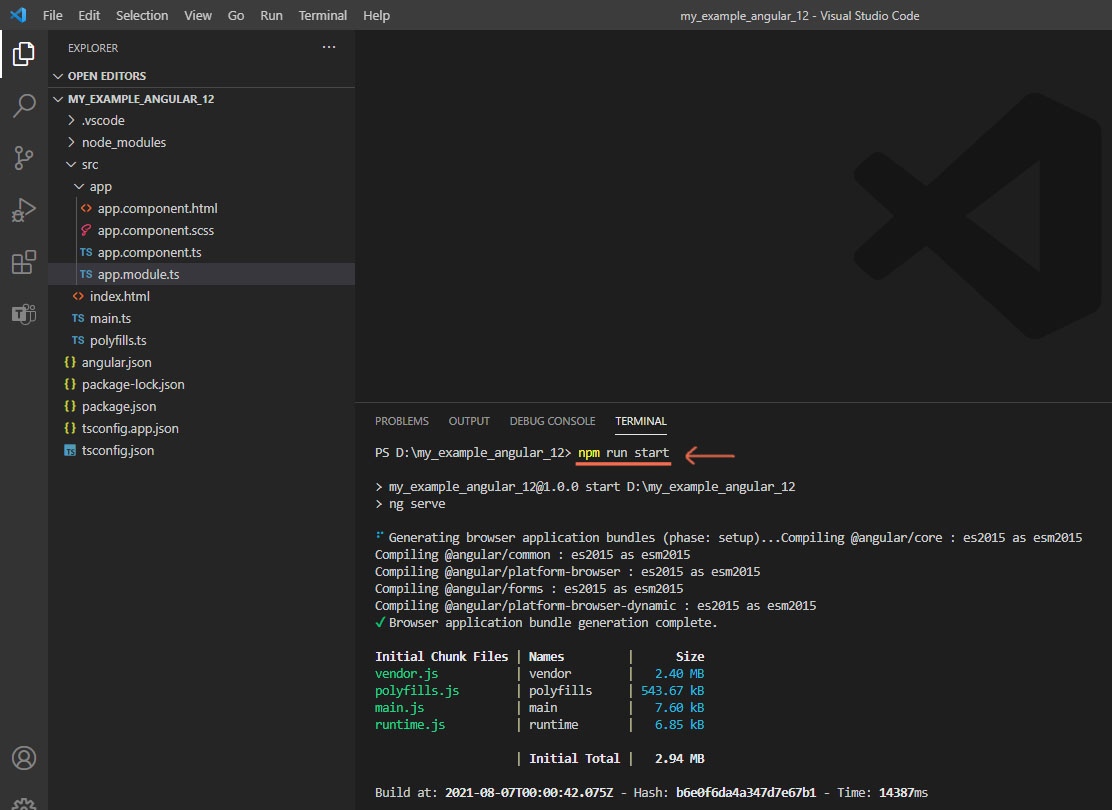Image resolution: width=1112 pixels, height=810 pixels.
Task: Open app.component.html file
Action: tap(157, 208)
